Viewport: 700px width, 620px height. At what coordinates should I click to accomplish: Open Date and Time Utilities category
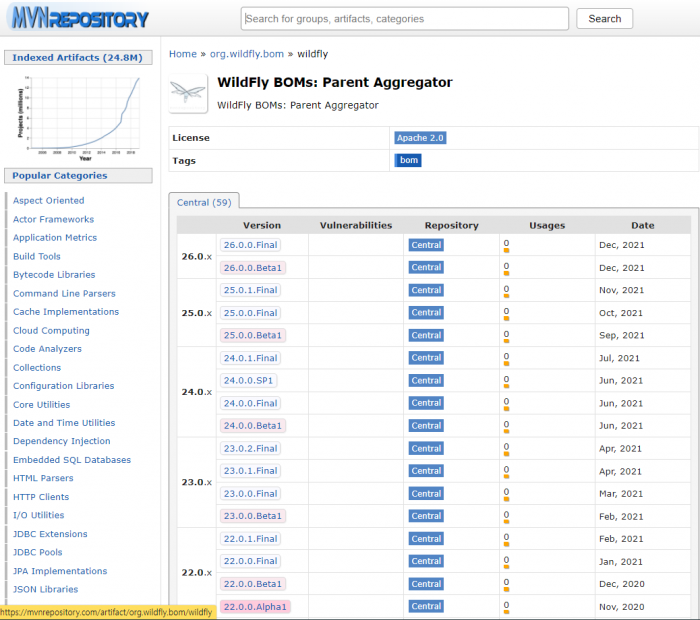pos(64,423)
